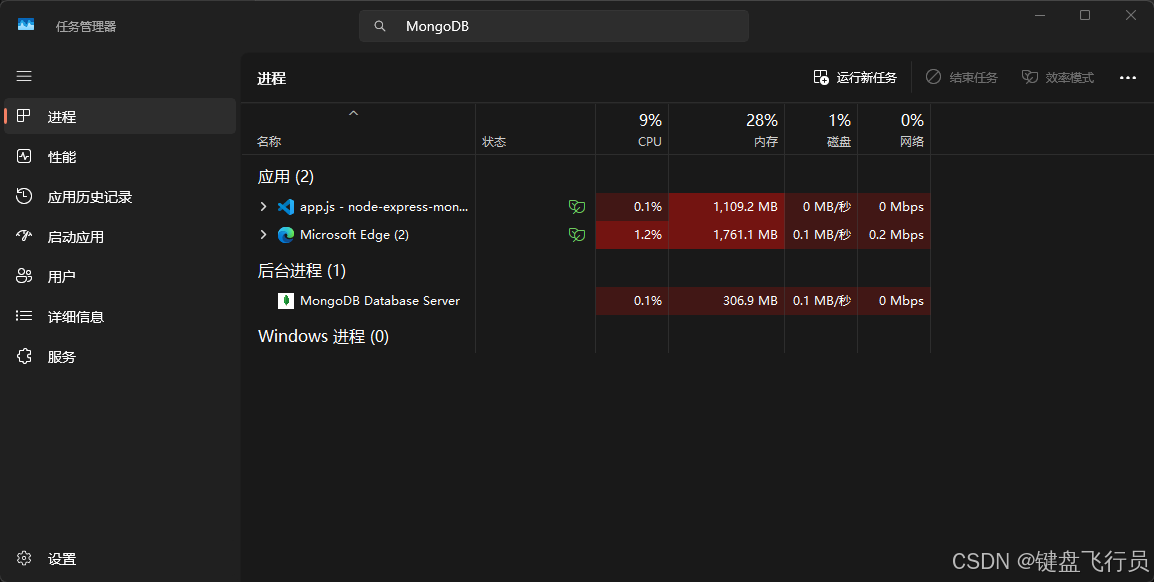Click the 应用历史记录 clock icon
1154x582 pixels.
tap(24, 196)
